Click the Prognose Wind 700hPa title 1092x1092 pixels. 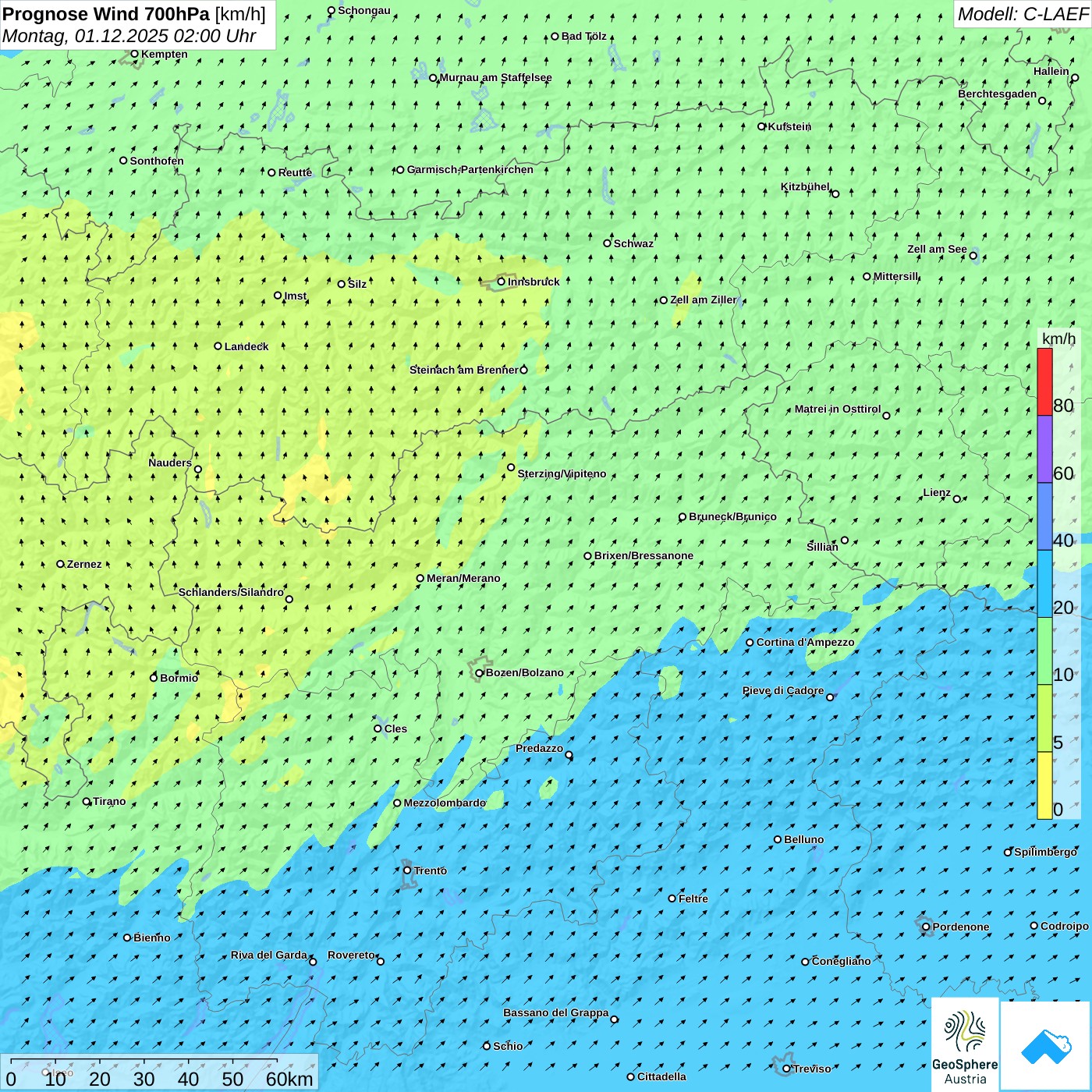point(134,14)
